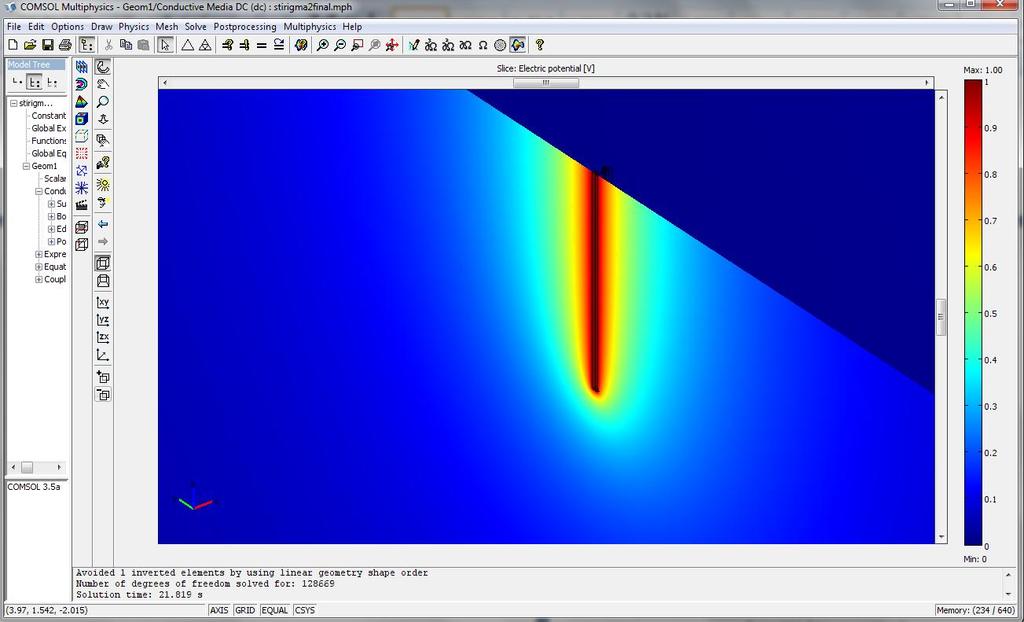Zoom in using magnifier plus icon
1024x622 pixels.
coord(322,45)
